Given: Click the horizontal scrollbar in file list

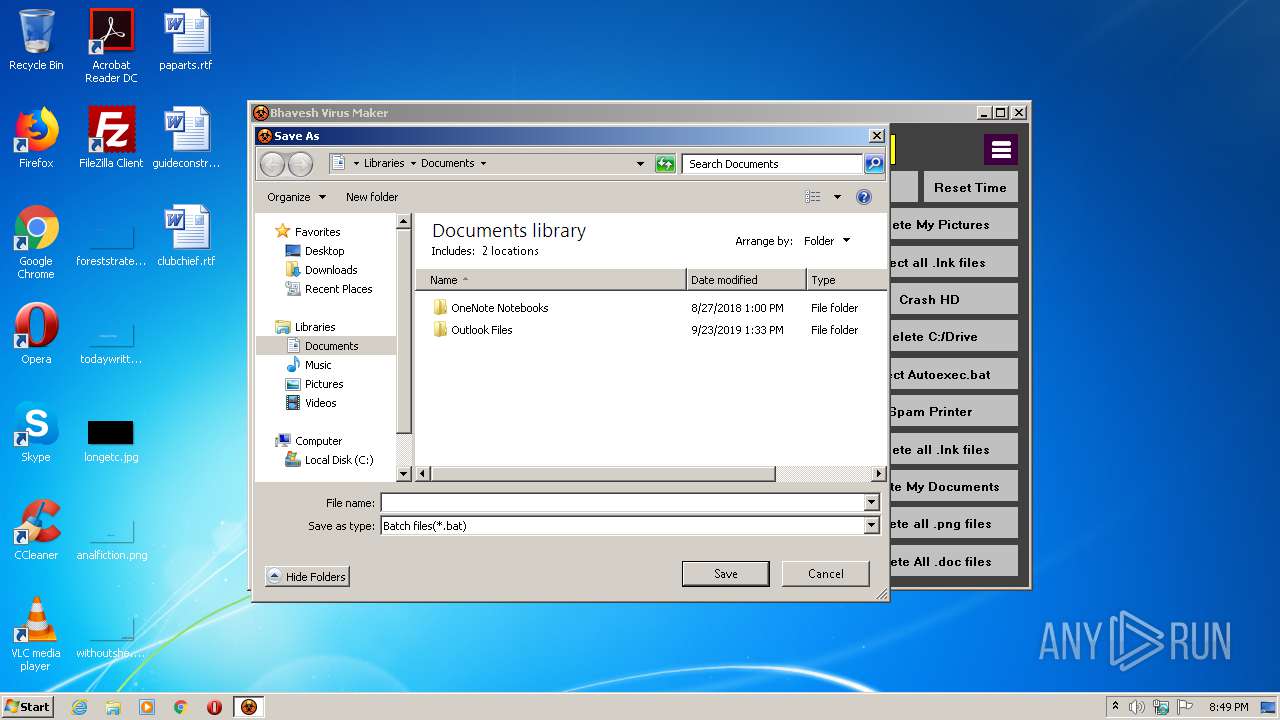Looking at the screenshot, I should point(603,474).
